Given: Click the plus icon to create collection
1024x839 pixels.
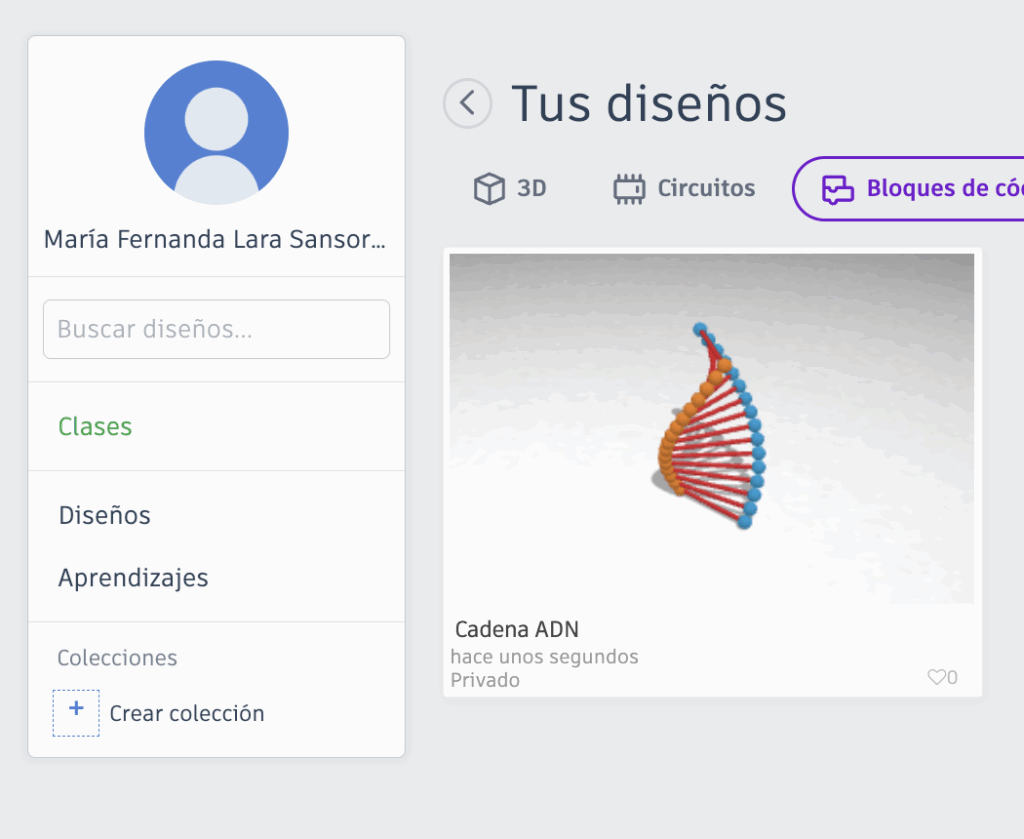Looking at the screenshot, I should (x=76, y=713).
